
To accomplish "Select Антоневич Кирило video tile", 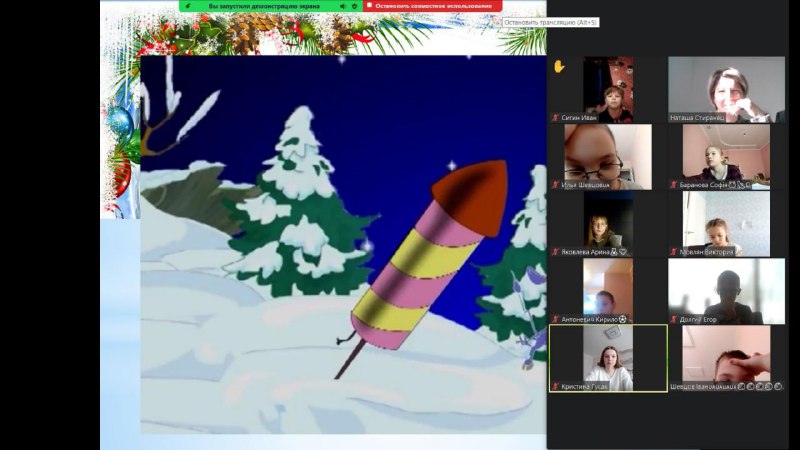I will click(607, 288).
